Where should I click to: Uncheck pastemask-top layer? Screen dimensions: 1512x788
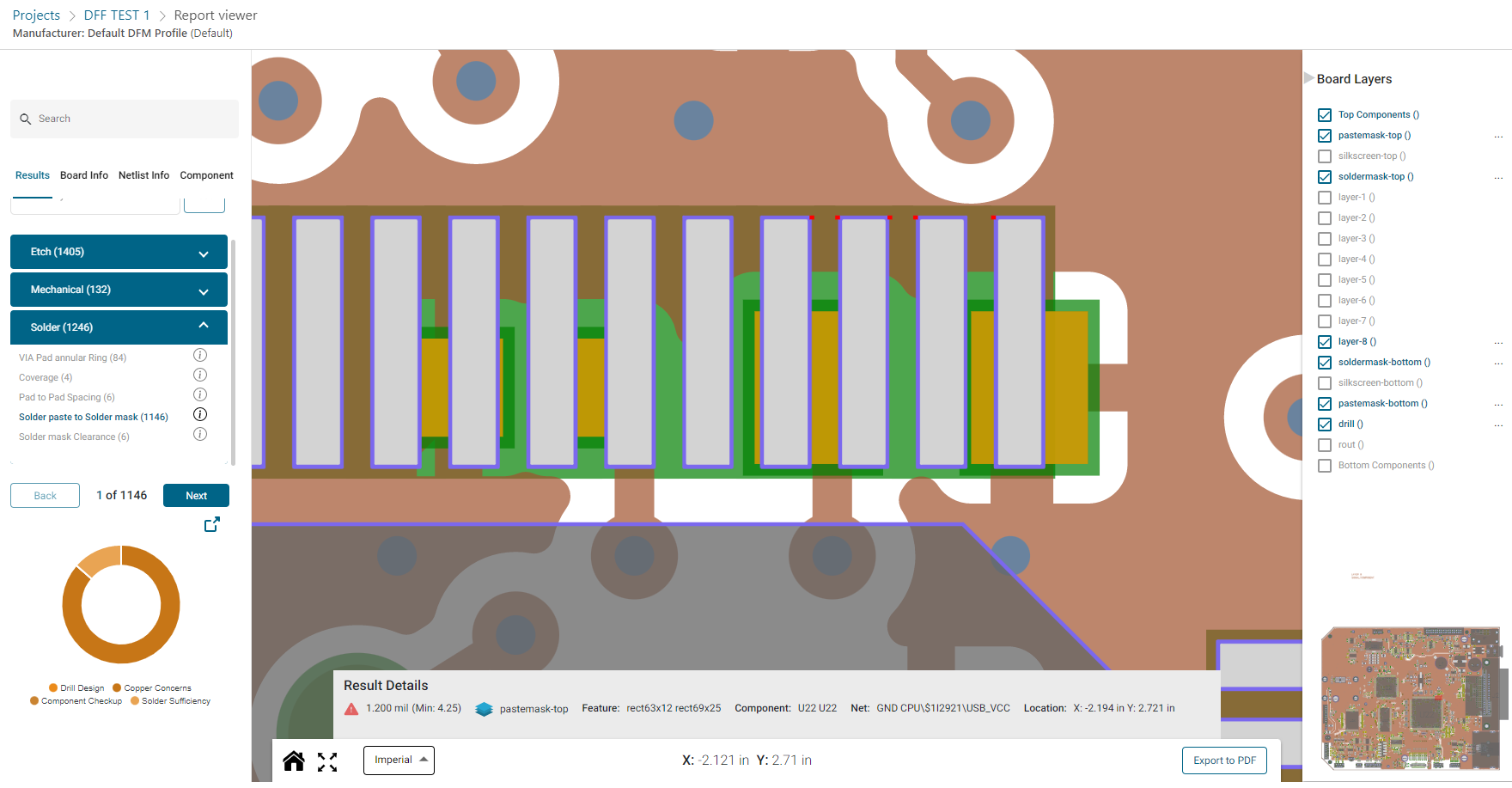coord(1325,136)
